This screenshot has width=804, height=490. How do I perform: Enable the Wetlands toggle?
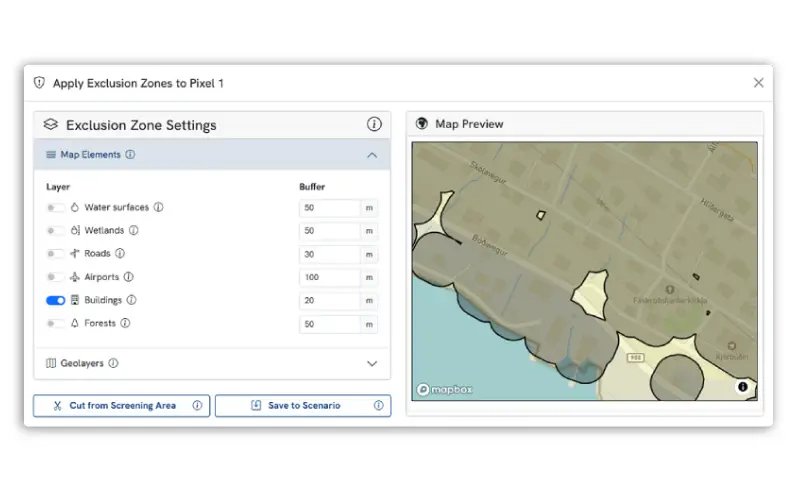tap(55, 231)
